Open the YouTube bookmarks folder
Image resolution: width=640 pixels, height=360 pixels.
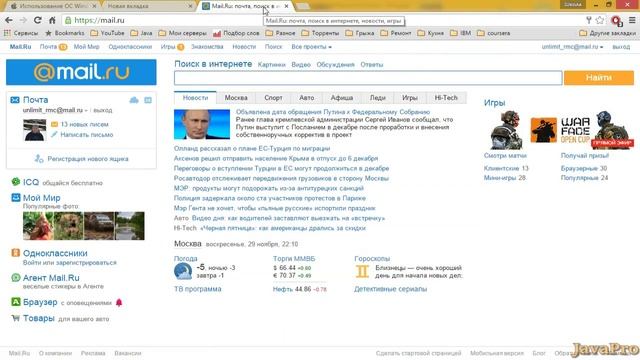tap(107, 33)
